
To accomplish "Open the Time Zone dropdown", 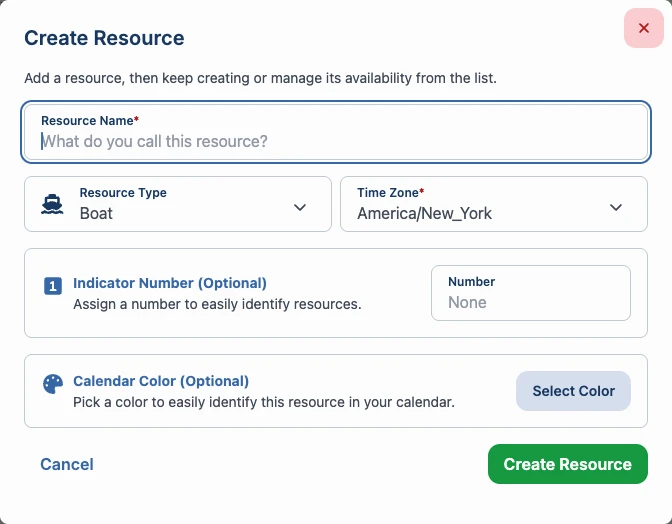I will [494, 204].
